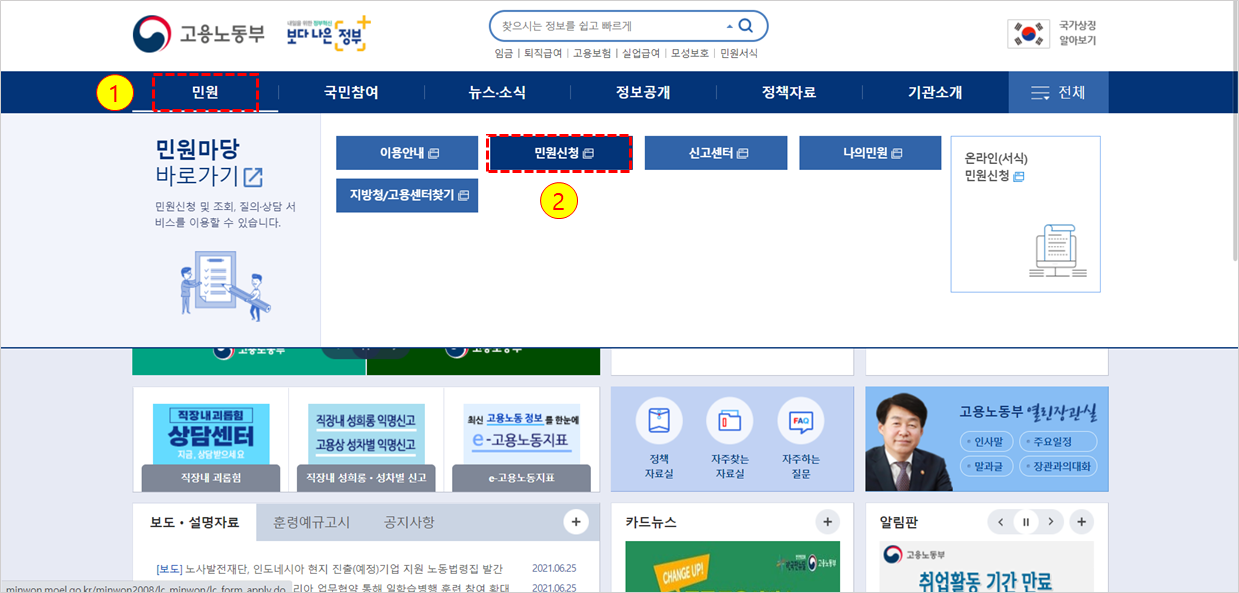Click the 이용안내 button
1239x593 pixels.
[407, 153]
